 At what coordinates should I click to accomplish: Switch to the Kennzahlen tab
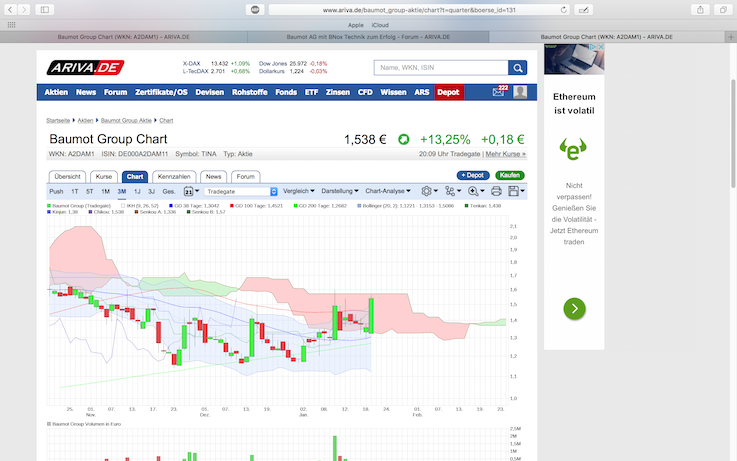174,177
